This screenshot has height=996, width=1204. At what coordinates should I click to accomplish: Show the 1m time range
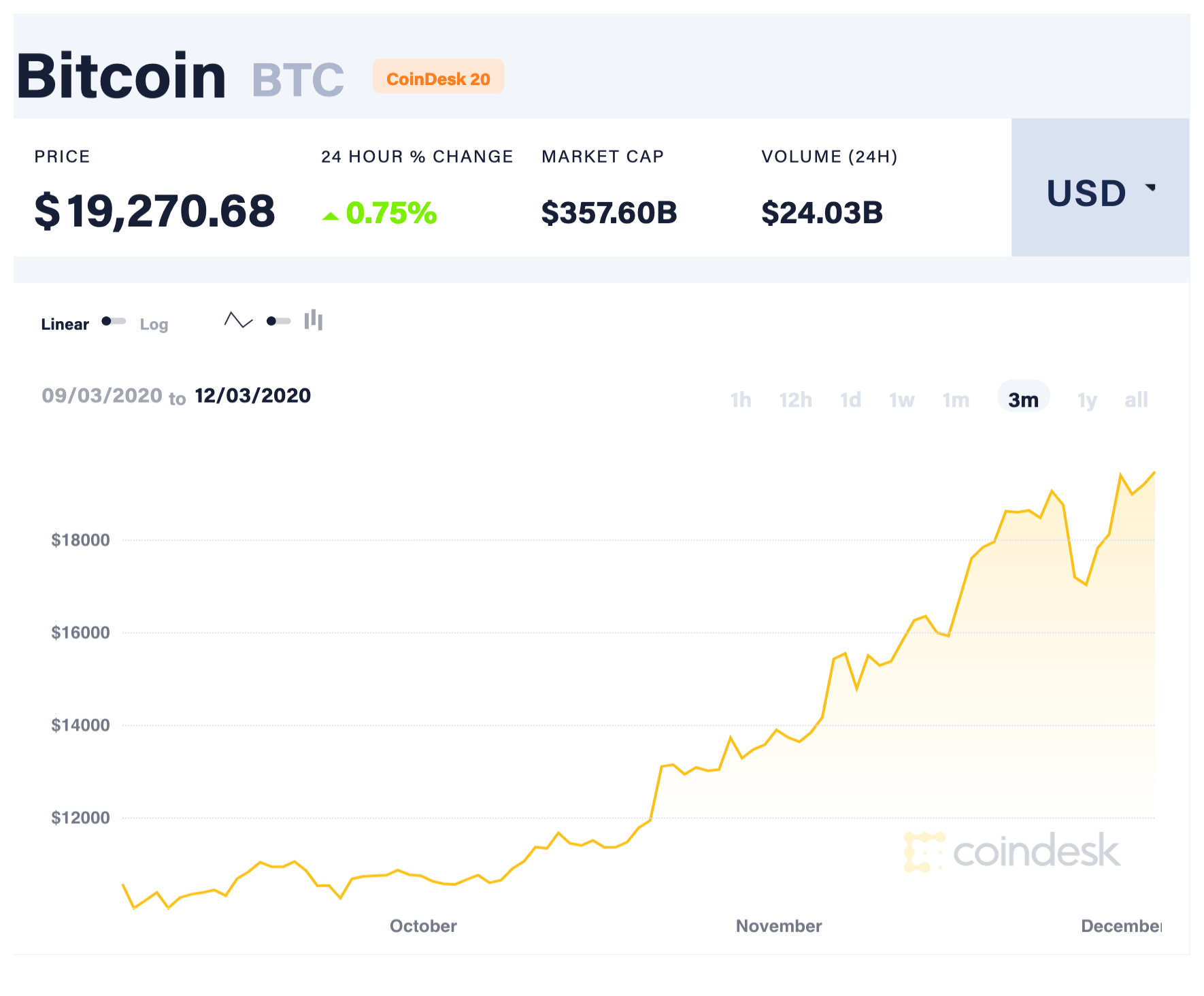956,399
